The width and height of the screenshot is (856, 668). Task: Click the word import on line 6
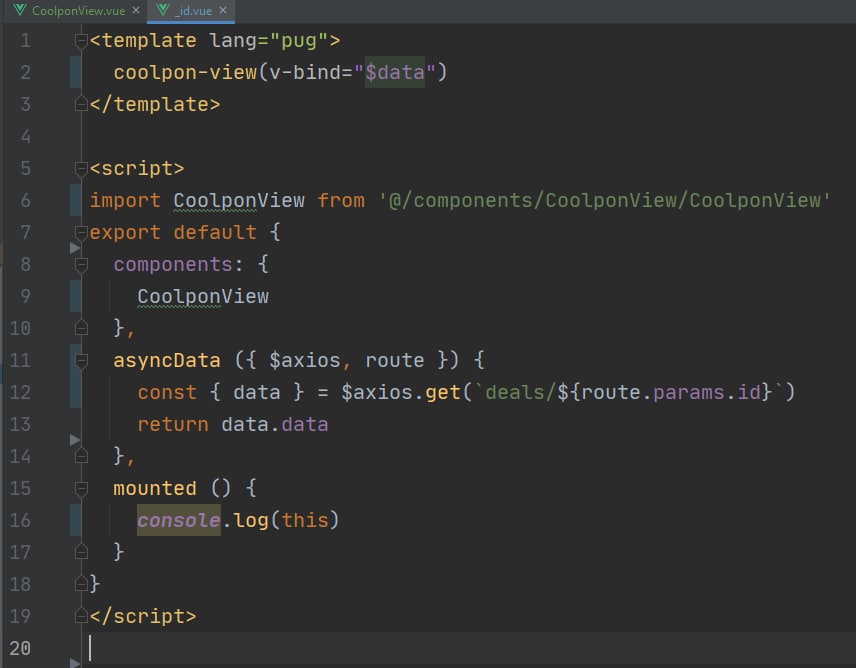point(125,200)
